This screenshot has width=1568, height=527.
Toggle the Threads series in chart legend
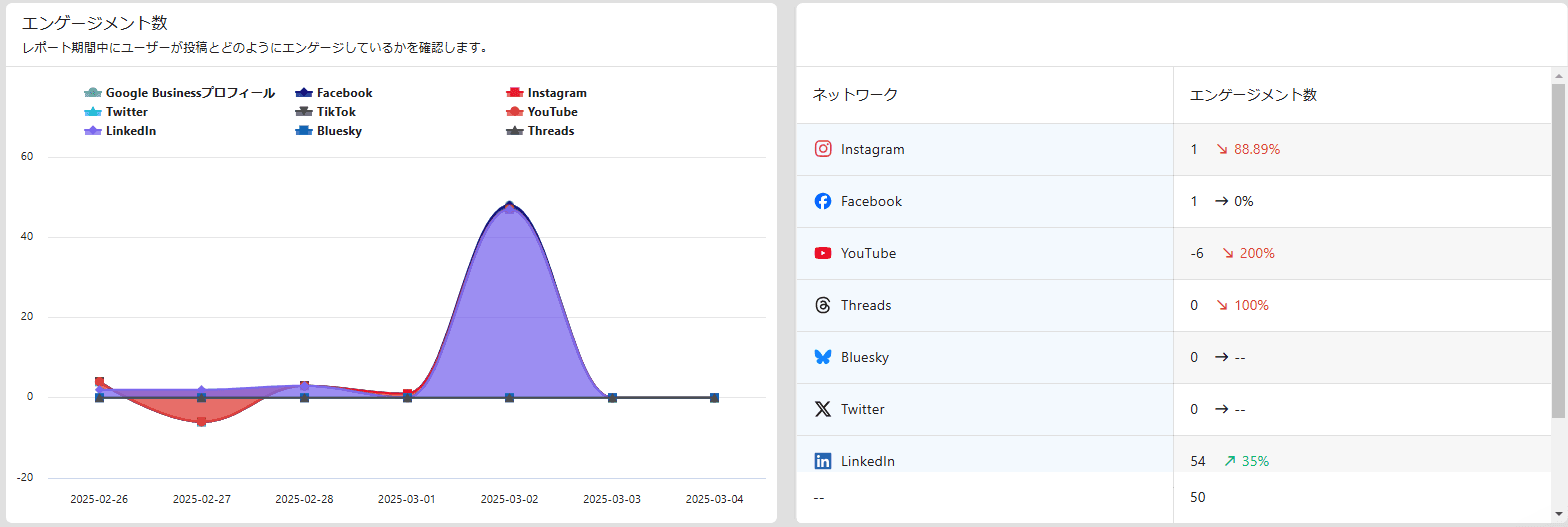coord(540,131)
